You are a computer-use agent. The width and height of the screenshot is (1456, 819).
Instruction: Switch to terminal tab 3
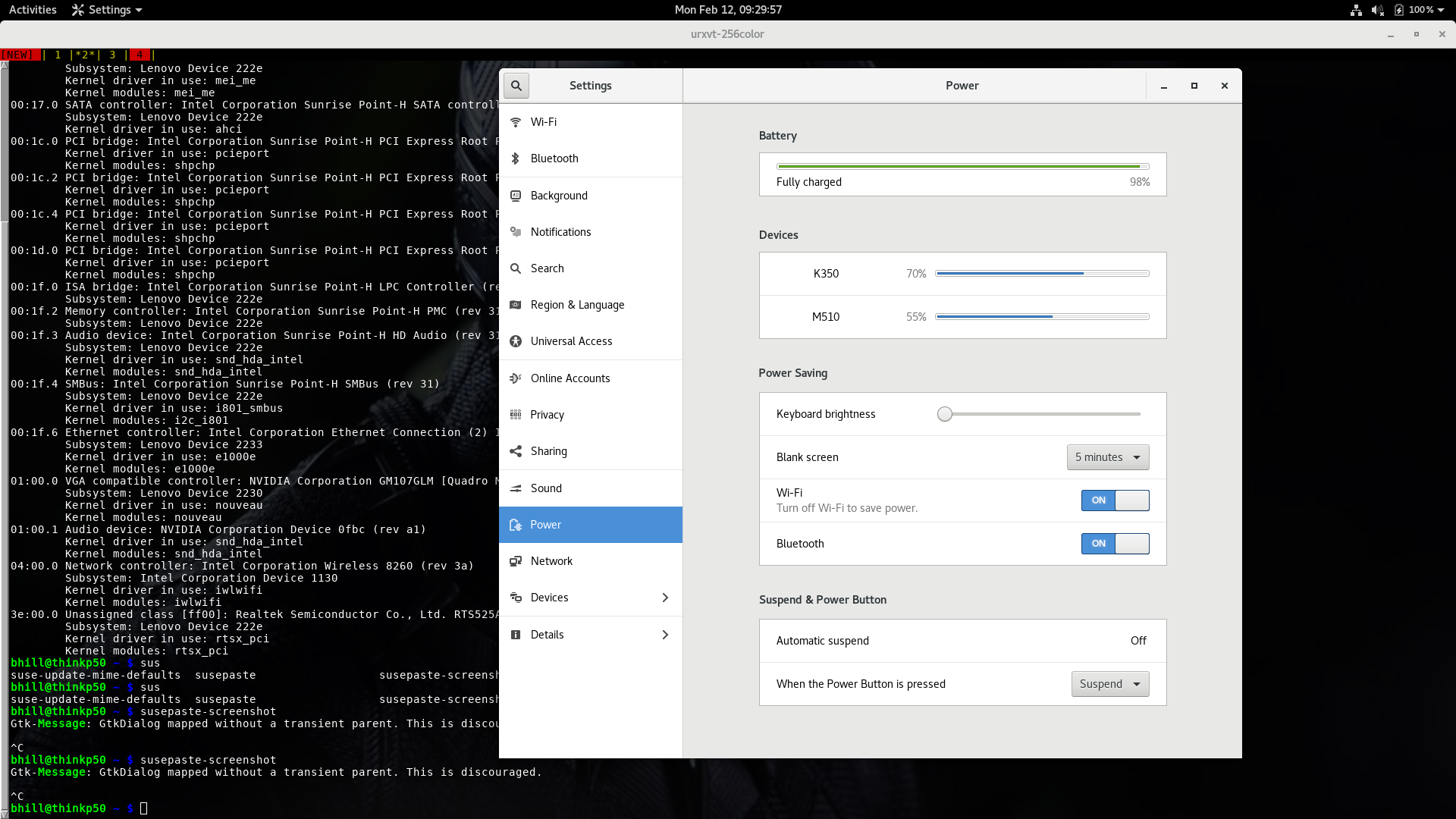point(112,55)
